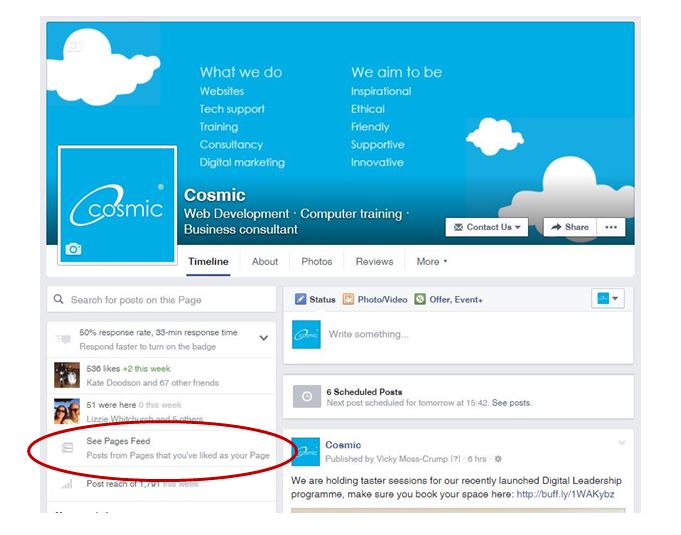The image size is (681, 535).
Task: Click the search magnifier icon
Action: [59, 299]
